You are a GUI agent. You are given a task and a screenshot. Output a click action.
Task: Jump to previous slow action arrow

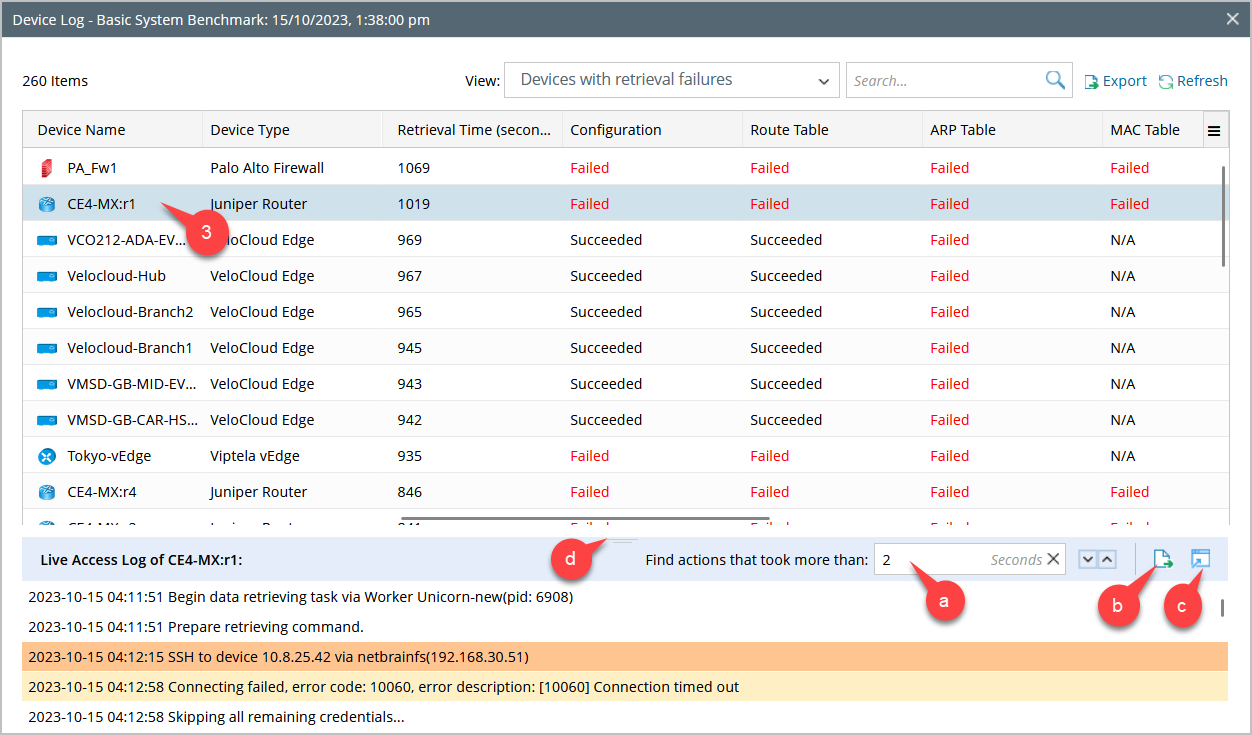click(x=1107, y=560)
